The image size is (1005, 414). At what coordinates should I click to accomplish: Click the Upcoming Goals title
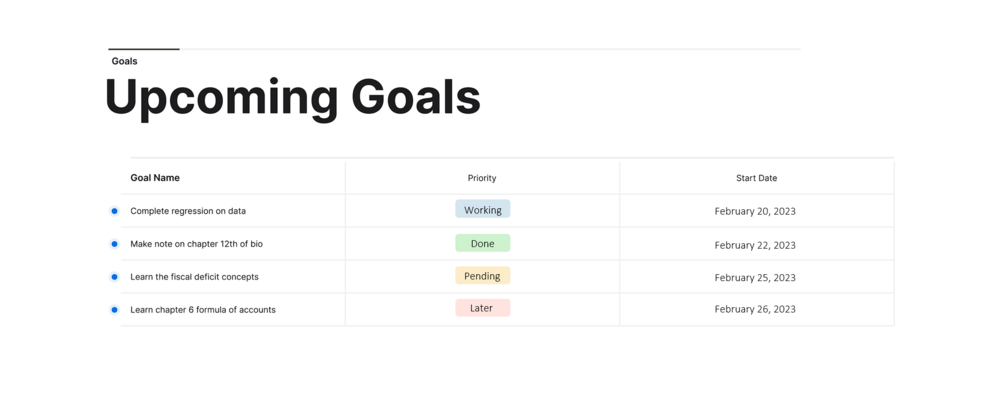tap(292, 98)
